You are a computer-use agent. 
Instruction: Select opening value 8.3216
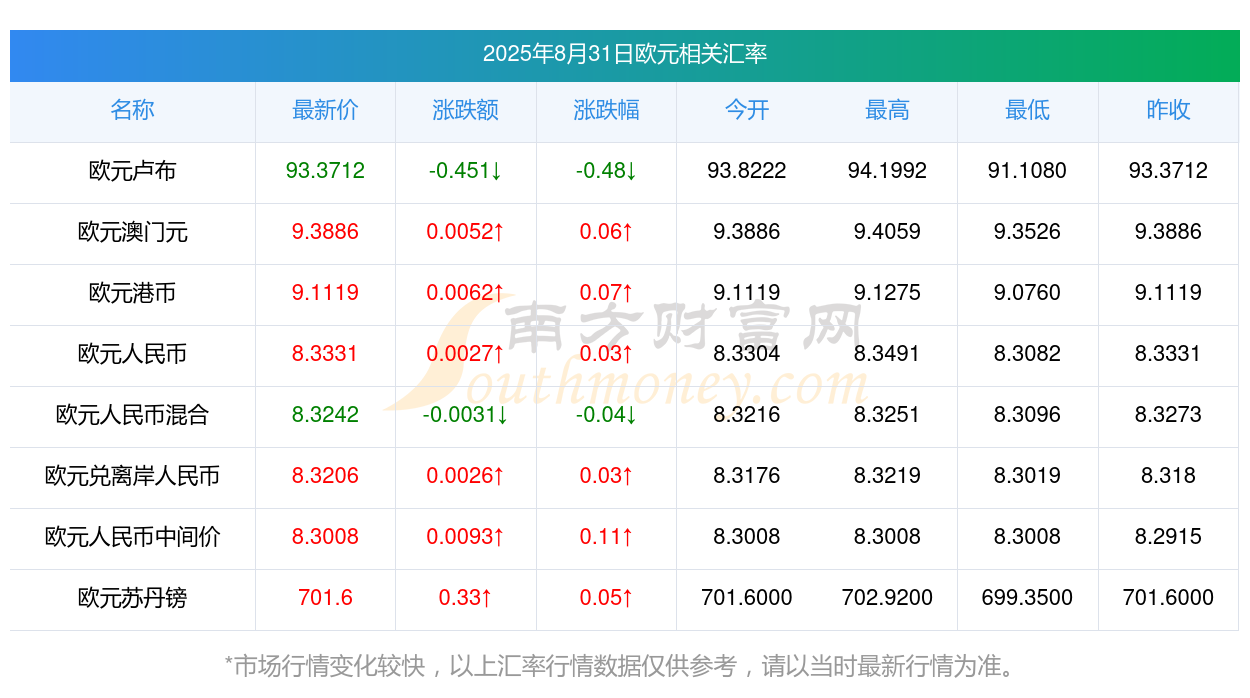747,415
